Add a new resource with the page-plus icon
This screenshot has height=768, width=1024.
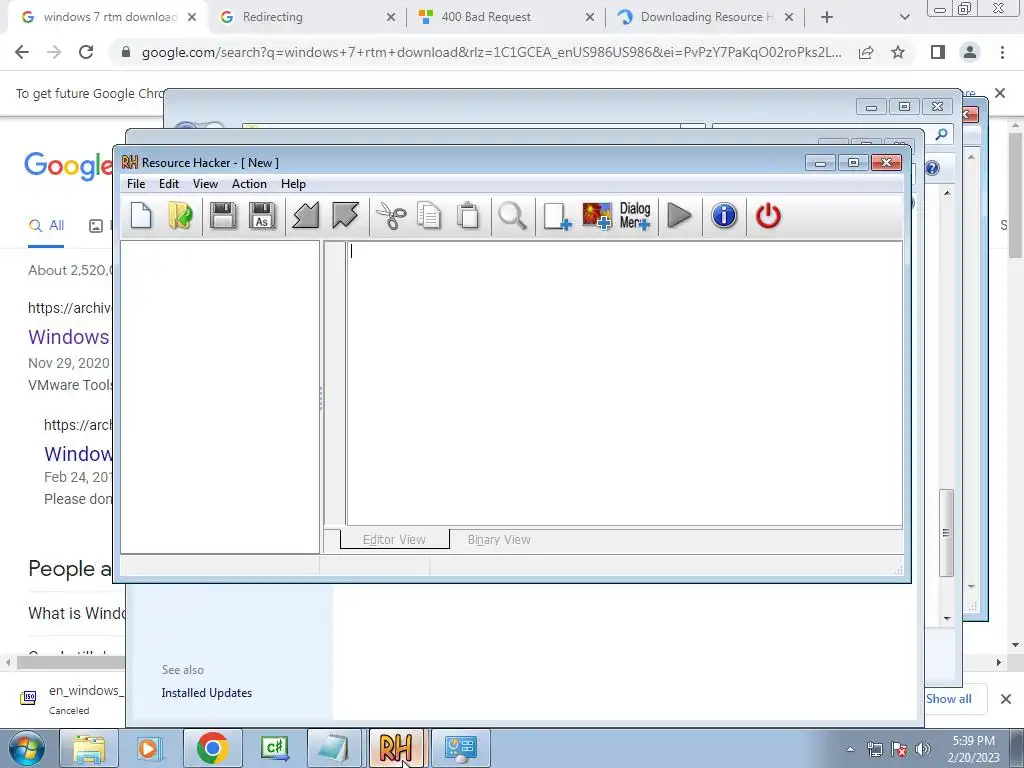coord(557,216)
